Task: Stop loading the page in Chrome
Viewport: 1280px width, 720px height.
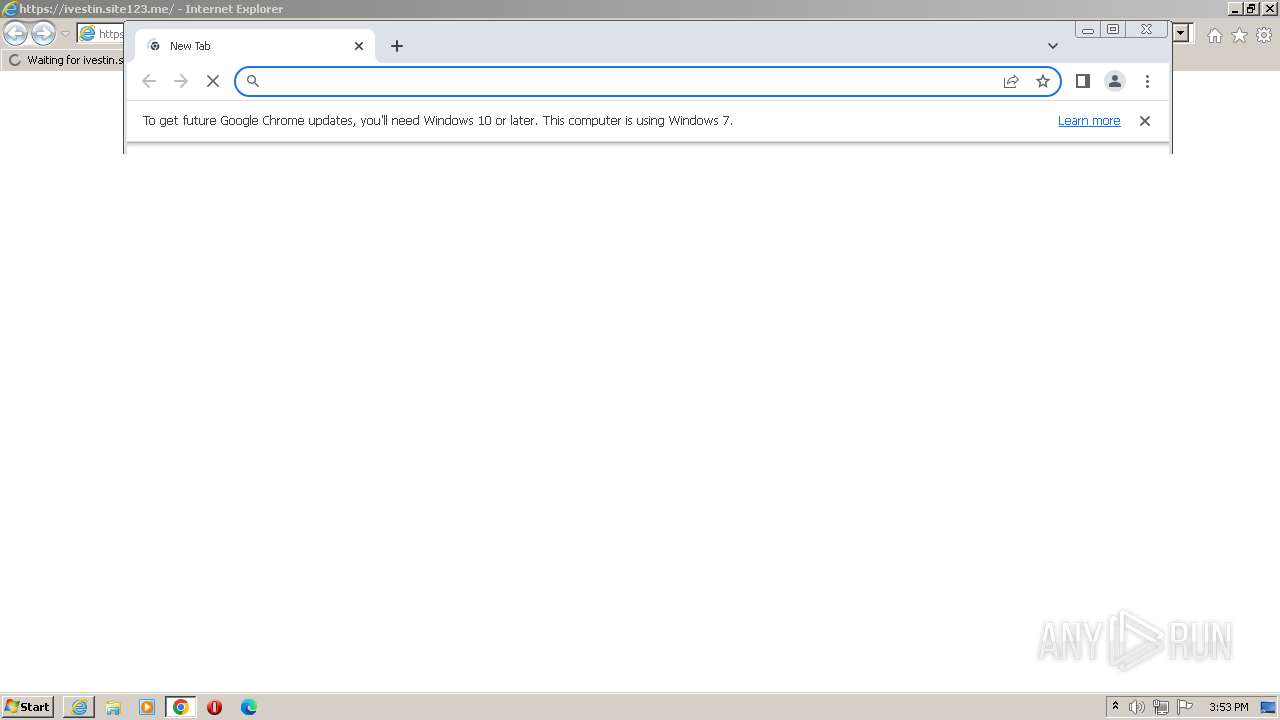Action: 213,81
